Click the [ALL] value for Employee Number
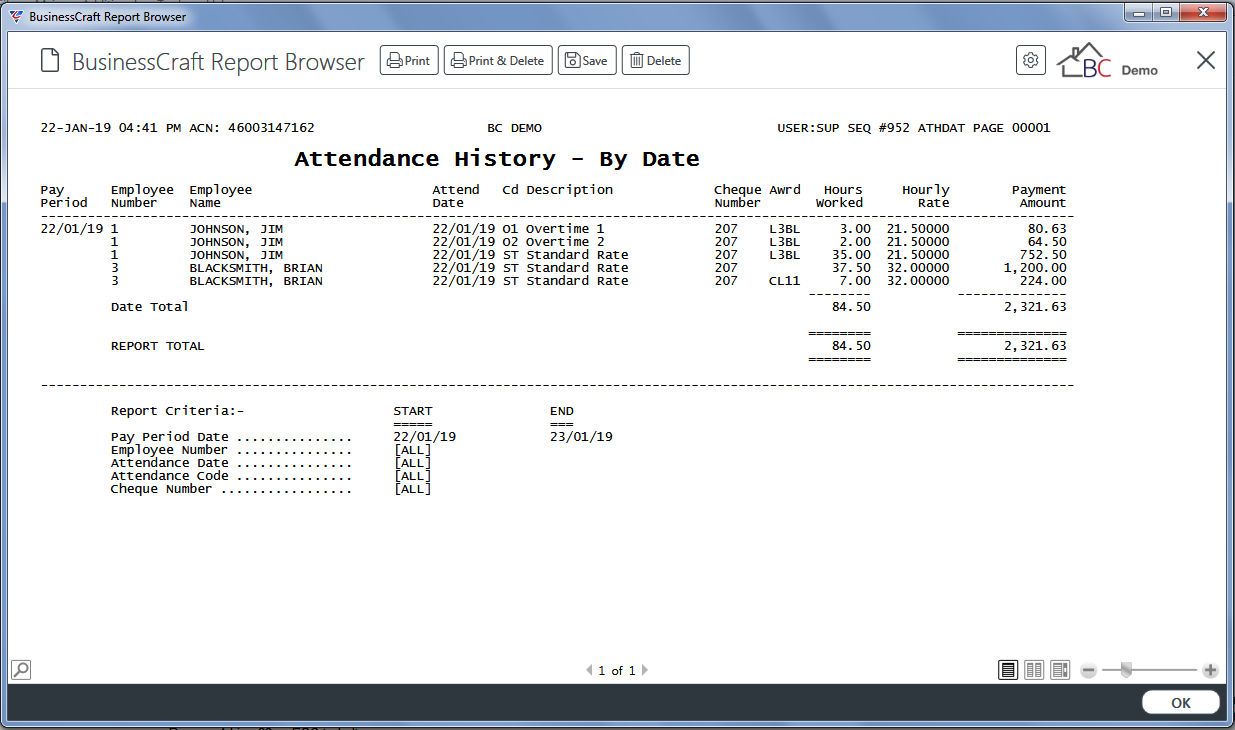The height and width of the screenshot is (730, 1235). [413, 450]
